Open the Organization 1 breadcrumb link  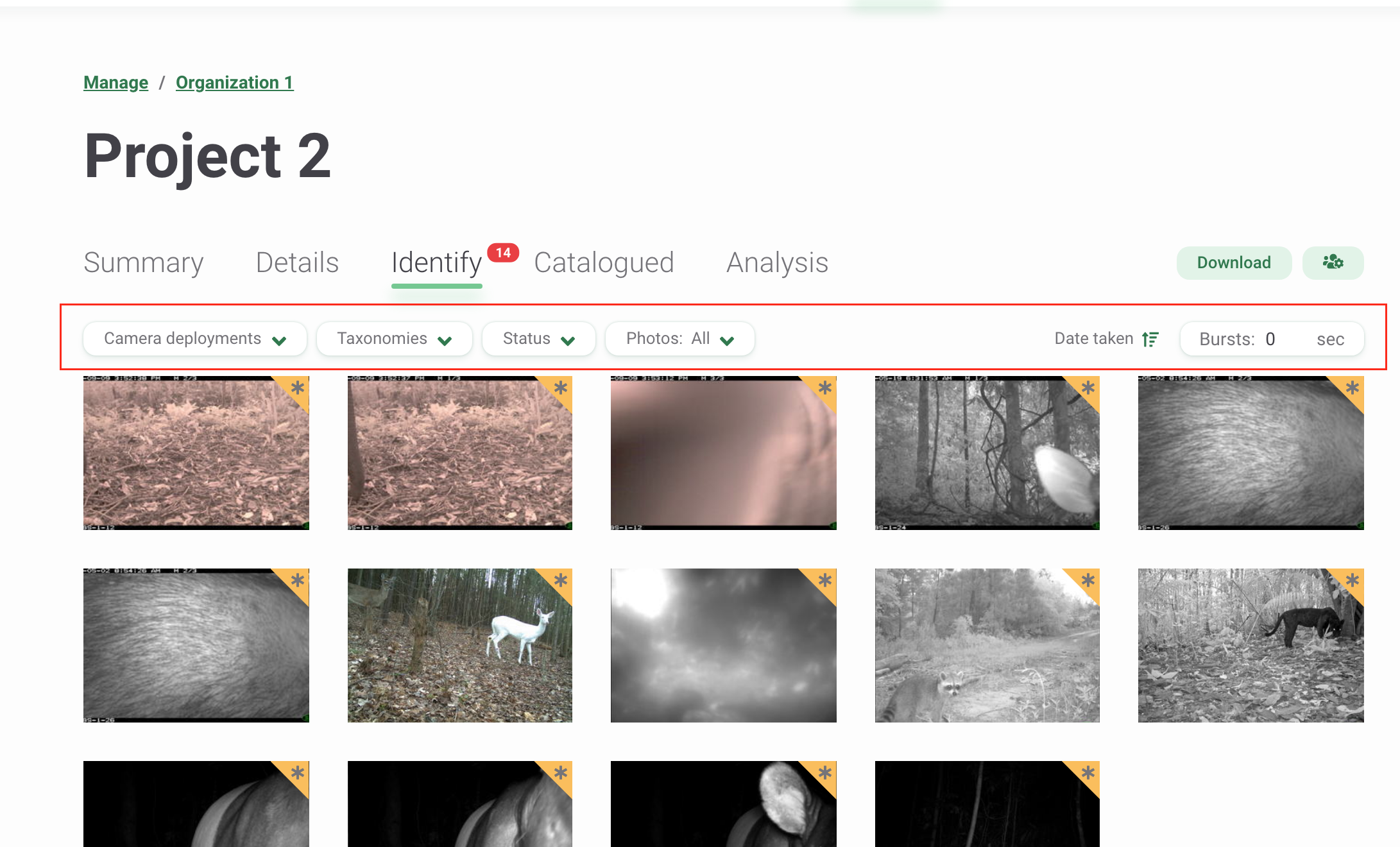click(x=235, y=83)
